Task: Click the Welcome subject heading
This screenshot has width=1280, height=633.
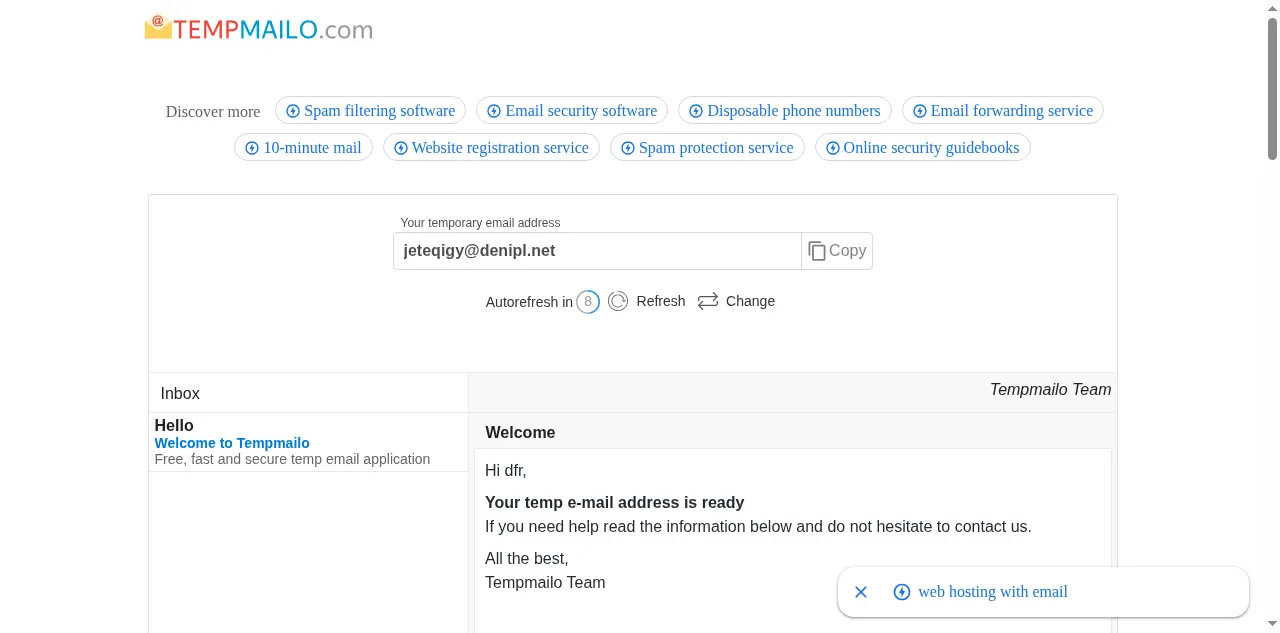Action: [x=520, y=433]
